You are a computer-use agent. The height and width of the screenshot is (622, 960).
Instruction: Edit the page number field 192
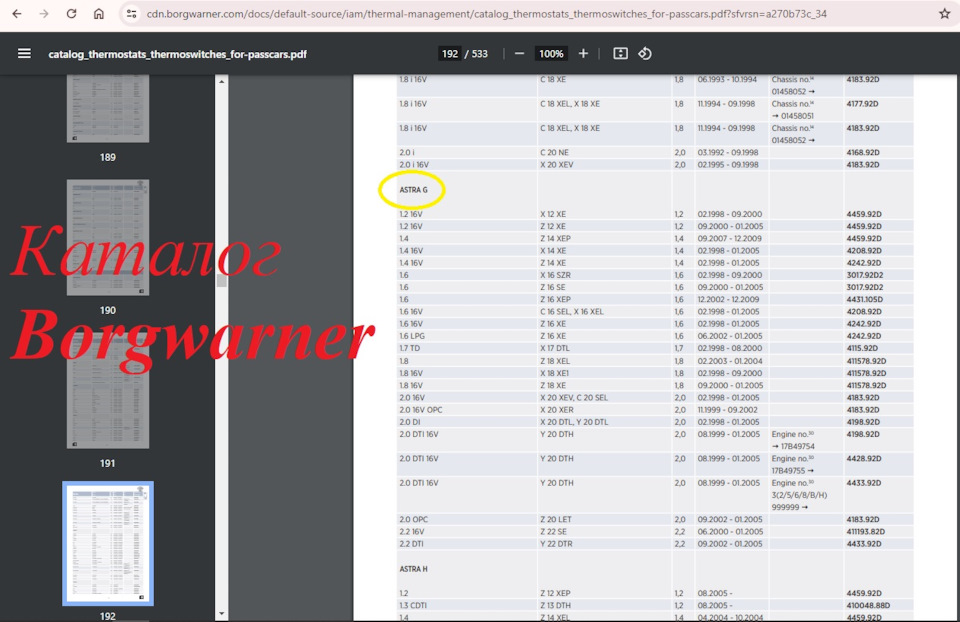[x=449, y=54]
